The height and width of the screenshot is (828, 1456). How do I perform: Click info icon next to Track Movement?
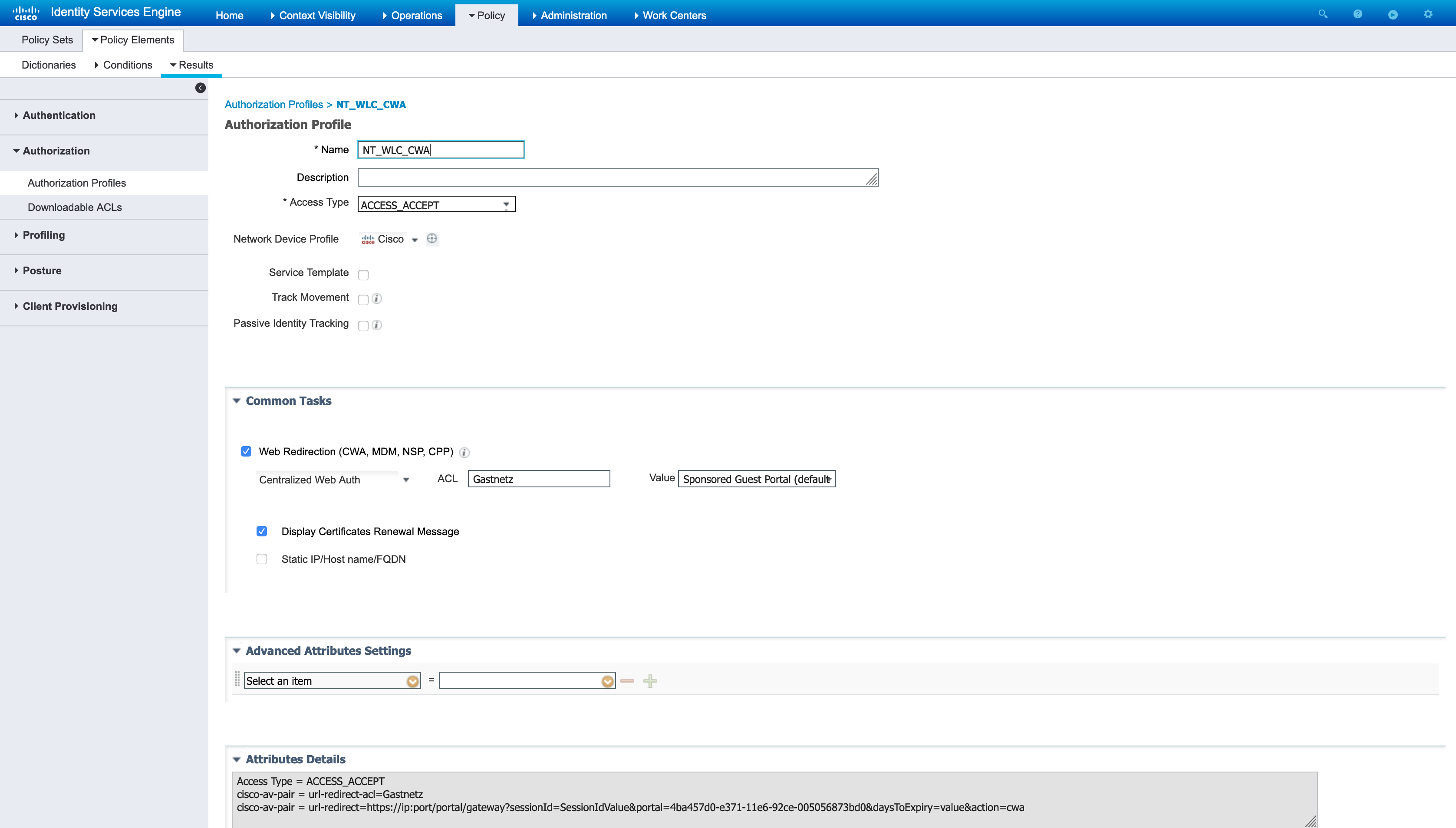pyautogui.click(x=376, y=299)
